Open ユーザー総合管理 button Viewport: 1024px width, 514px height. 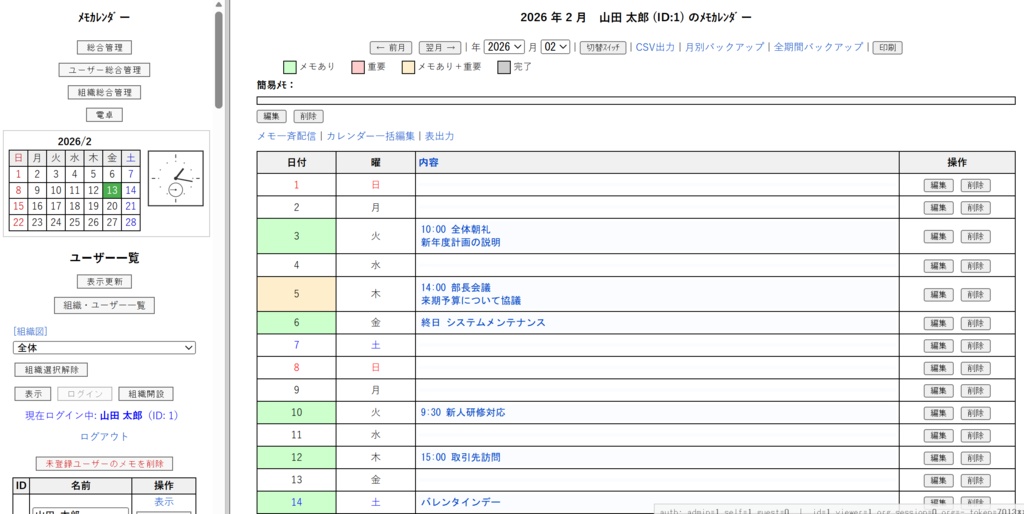(104, 70)
